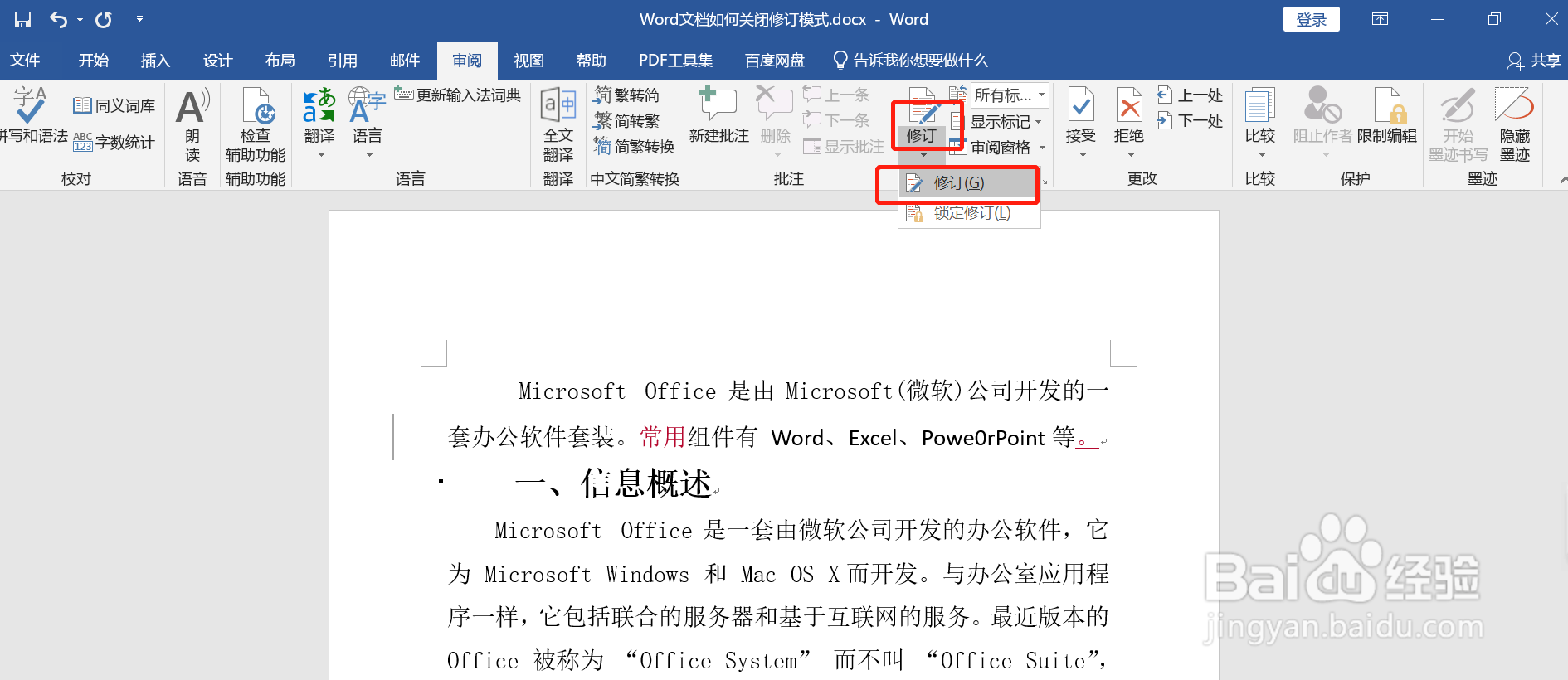The height and width of the screenshot is (680, 1568).
Task: Open the 接受 dropdown arrow
Action: coord(1082,155)
